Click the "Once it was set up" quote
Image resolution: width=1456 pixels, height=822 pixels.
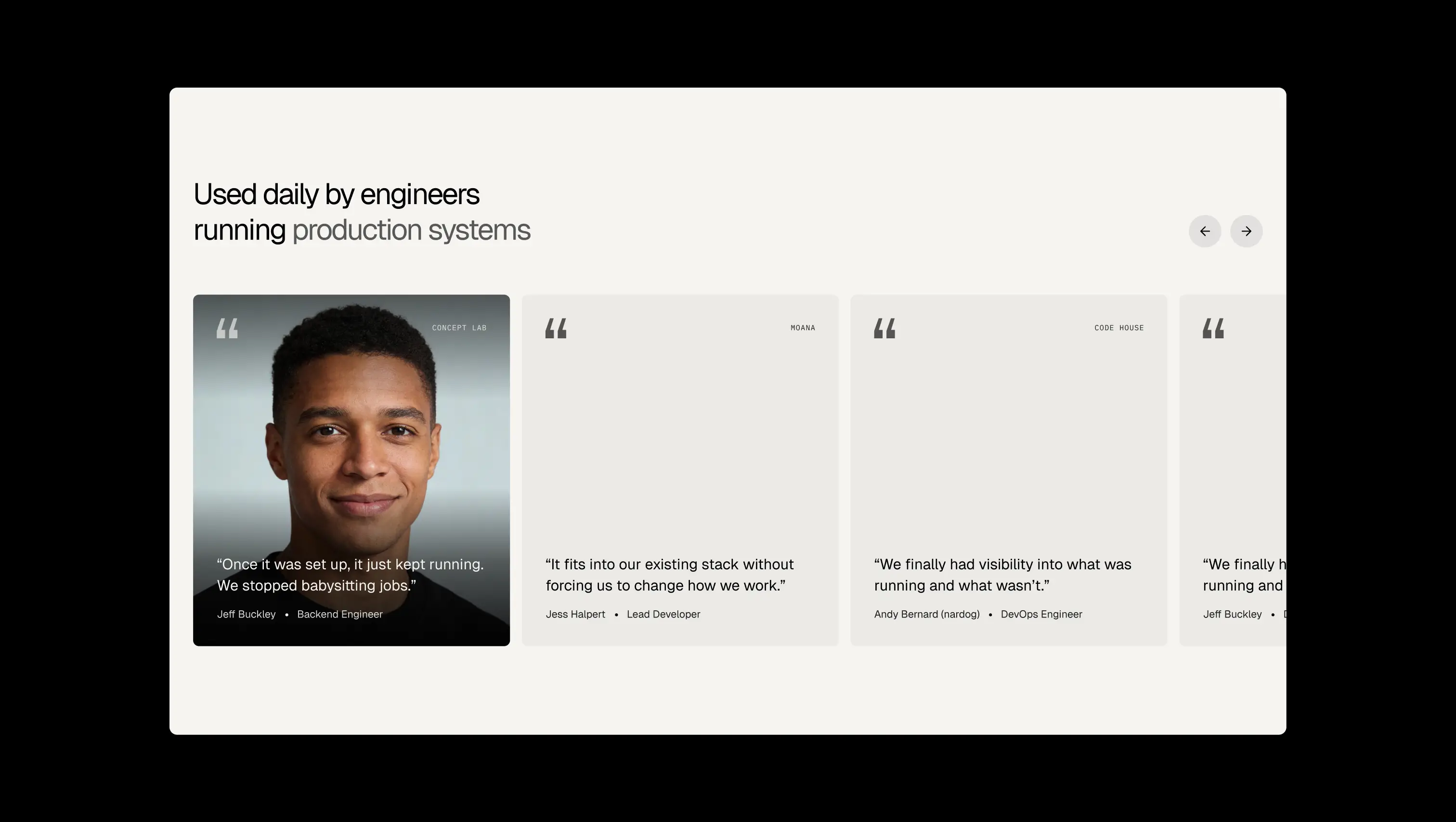pos(351,575)
